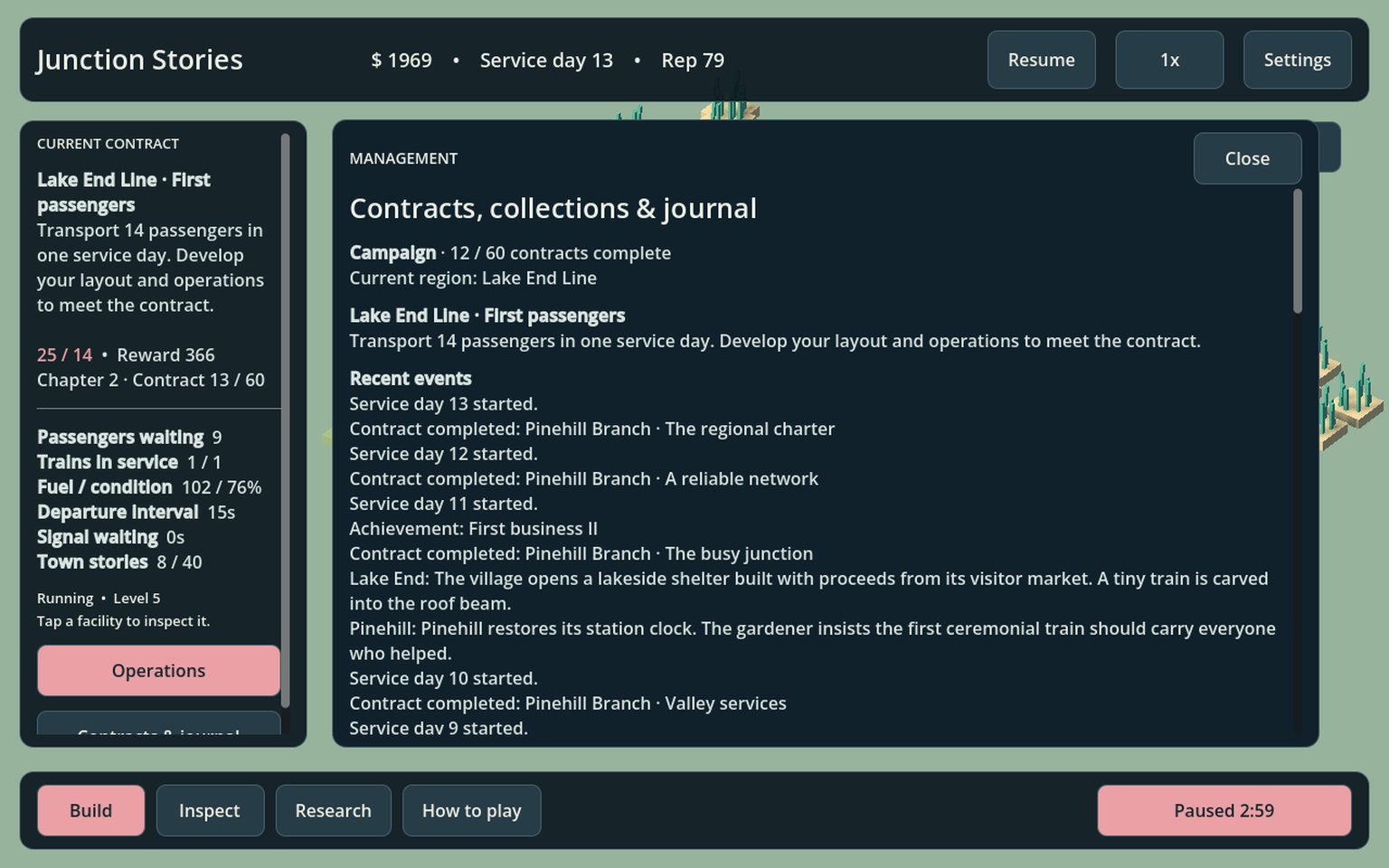Click 'The regional charter' completed event
This screenshot has height=868, width=1389.
pyautogui.click(x=592, y=429)
